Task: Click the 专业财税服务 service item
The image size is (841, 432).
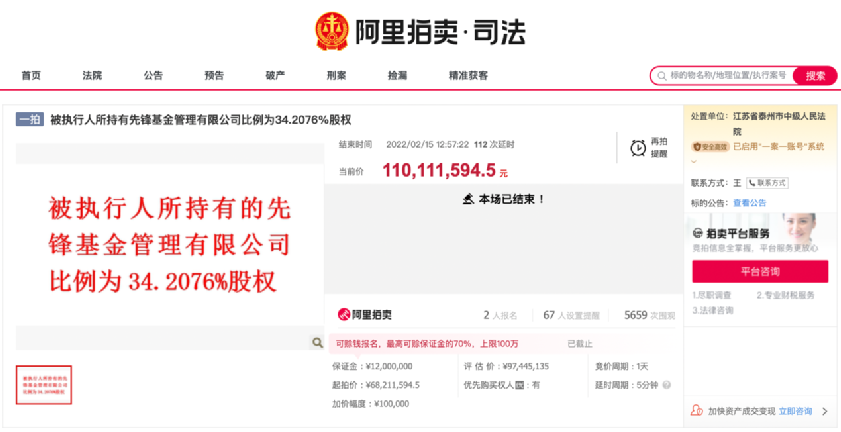Action: (x=786, y=295)
